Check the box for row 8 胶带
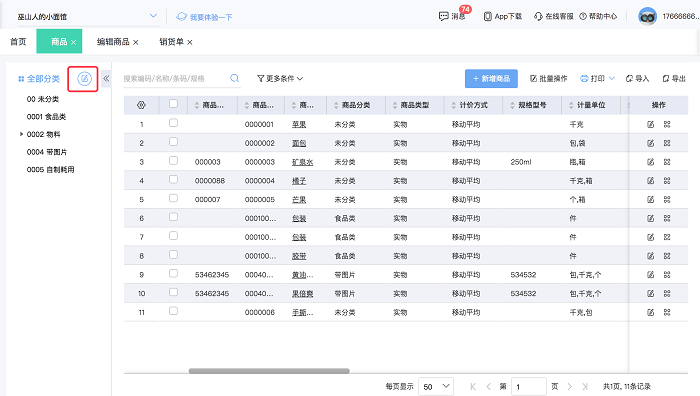This screenshot has height=396, width=700. [173, 254]
